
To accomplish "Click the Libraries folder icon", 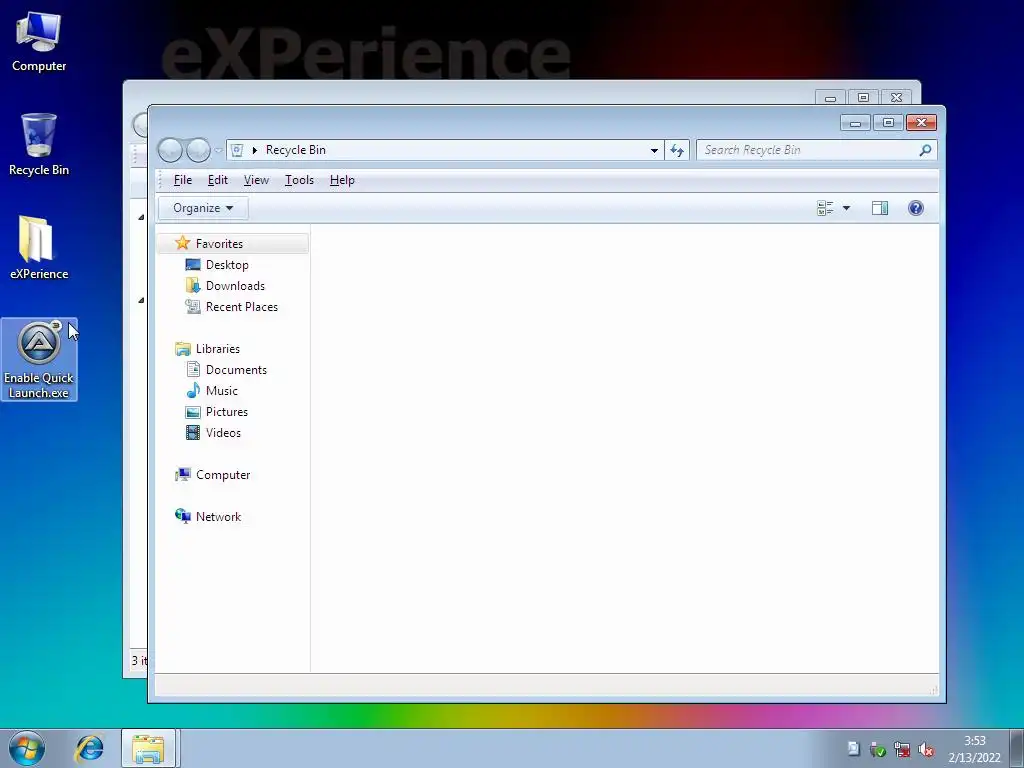I will [x=183, y=349].
